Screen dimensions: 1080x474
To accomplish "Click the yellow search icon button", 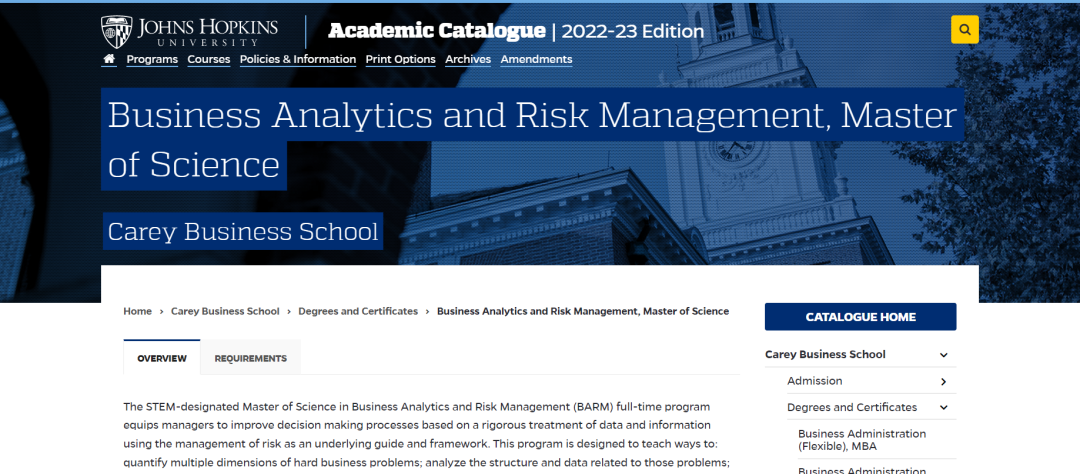I will click(964, 30).
